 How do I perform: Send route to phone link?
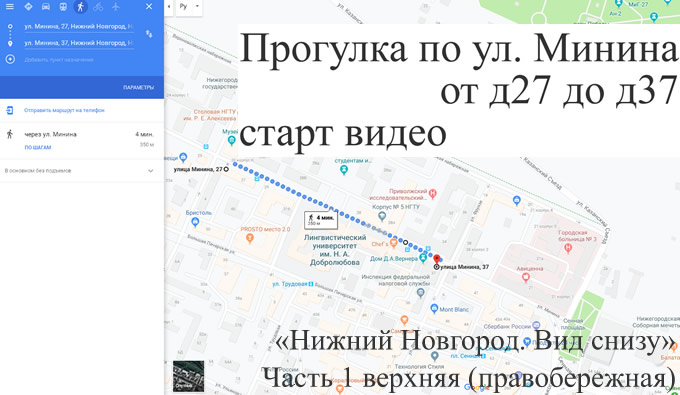(64, 111)
